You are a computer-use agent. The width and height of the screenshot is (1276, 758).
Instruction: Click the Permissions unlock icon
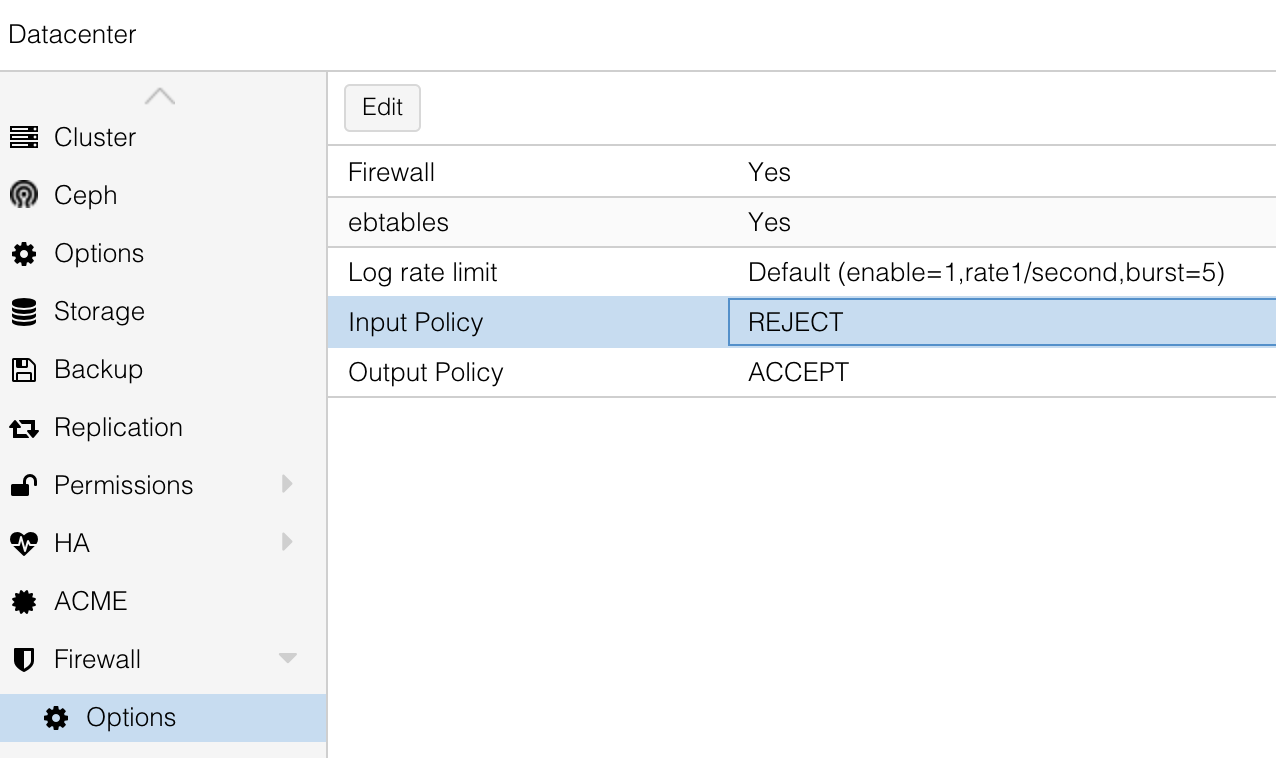pyautogui.click(x=24, y=486)
